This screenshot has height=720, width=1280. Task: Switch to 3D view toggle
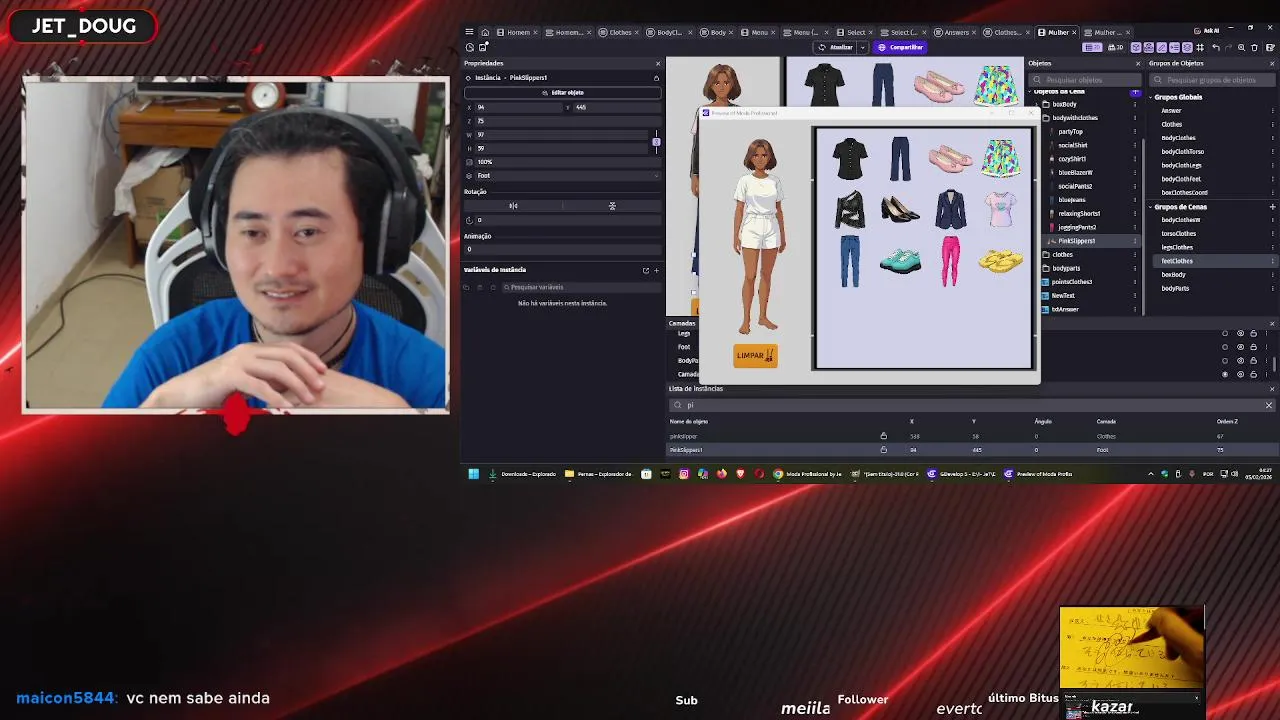point(1116,47)
